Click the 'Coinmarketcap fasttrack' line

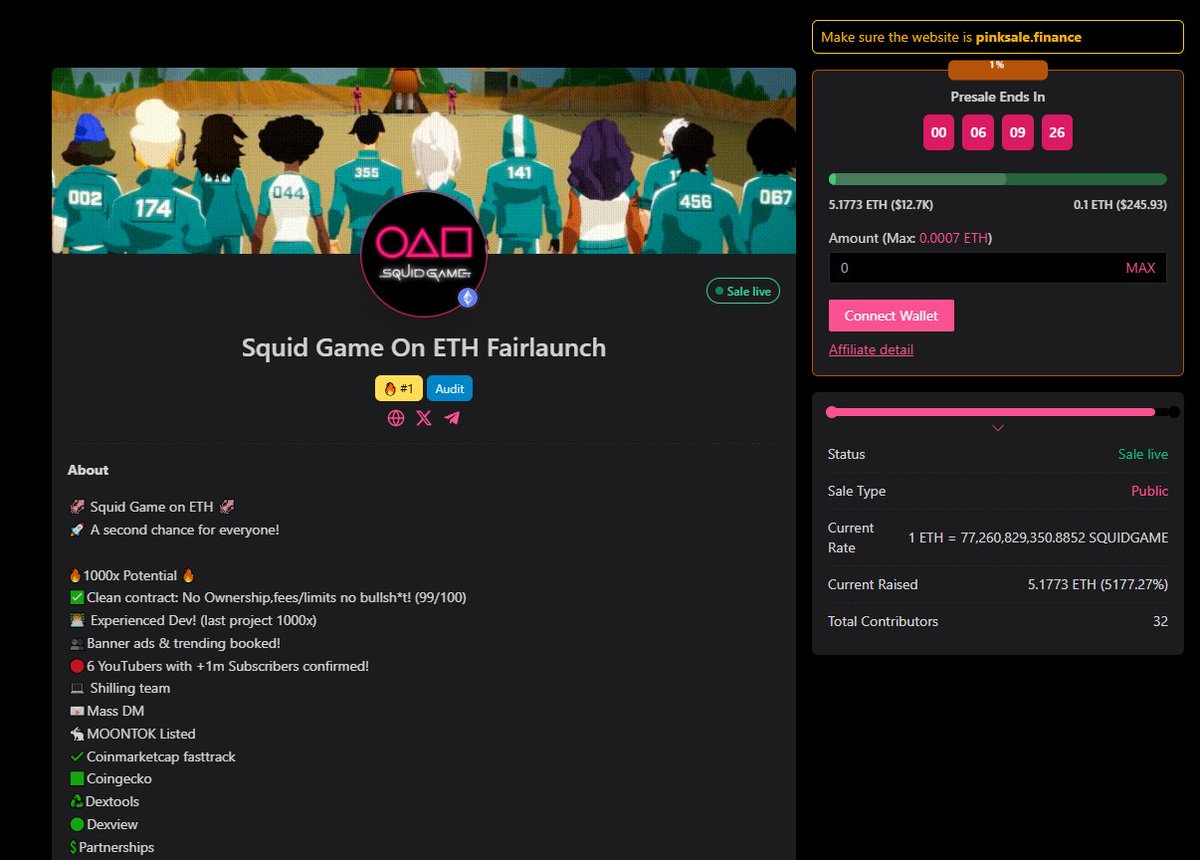point(152,757)
